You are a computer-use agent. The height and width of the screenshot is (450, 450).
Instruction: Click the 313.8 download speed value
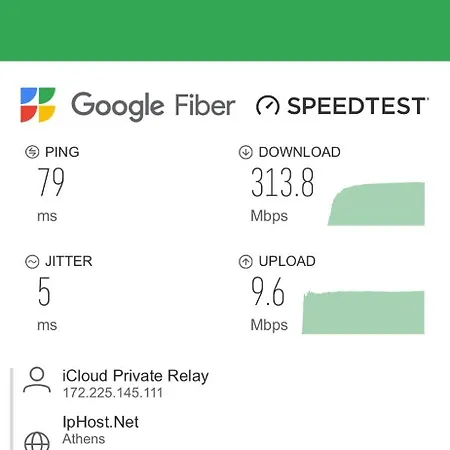pos(282,182)
